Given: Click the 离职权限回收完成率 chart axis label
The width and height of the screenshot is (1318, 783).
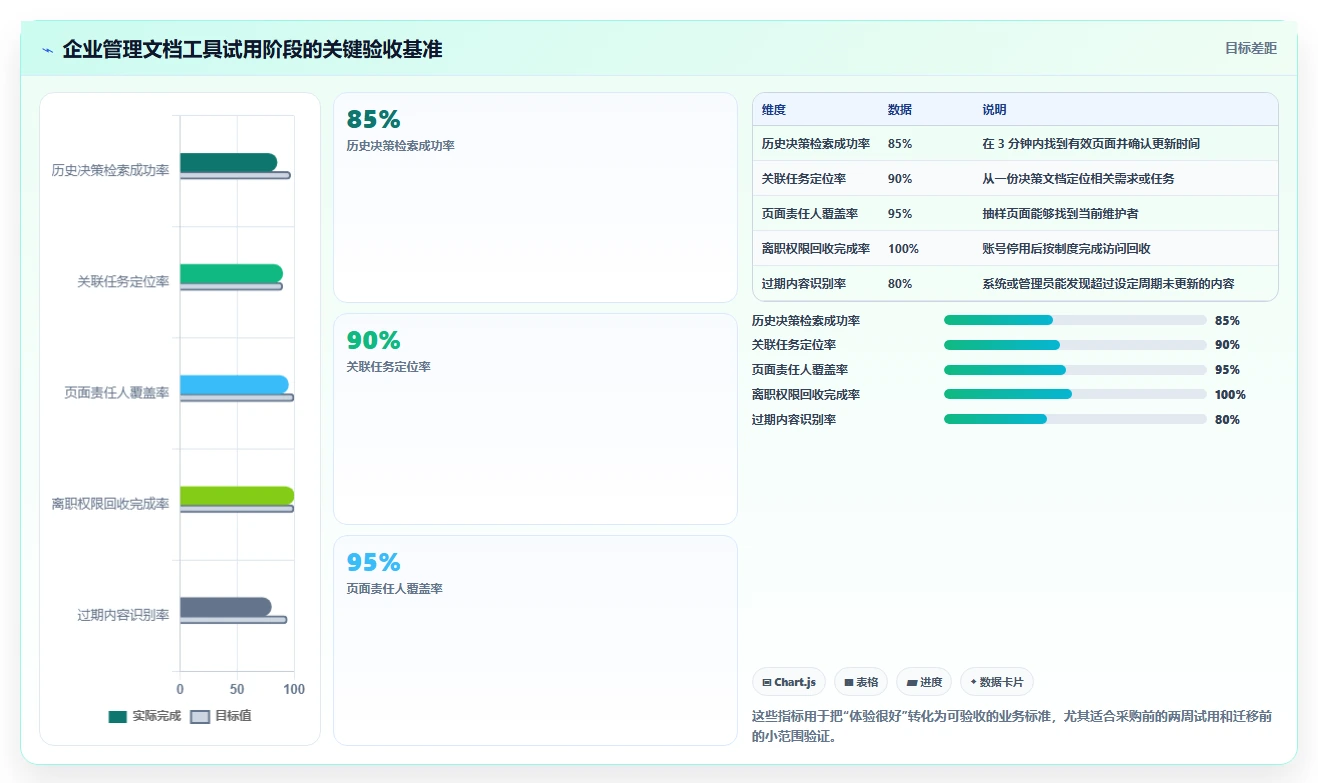Looking at the screenshot, I should coord(110,504).
